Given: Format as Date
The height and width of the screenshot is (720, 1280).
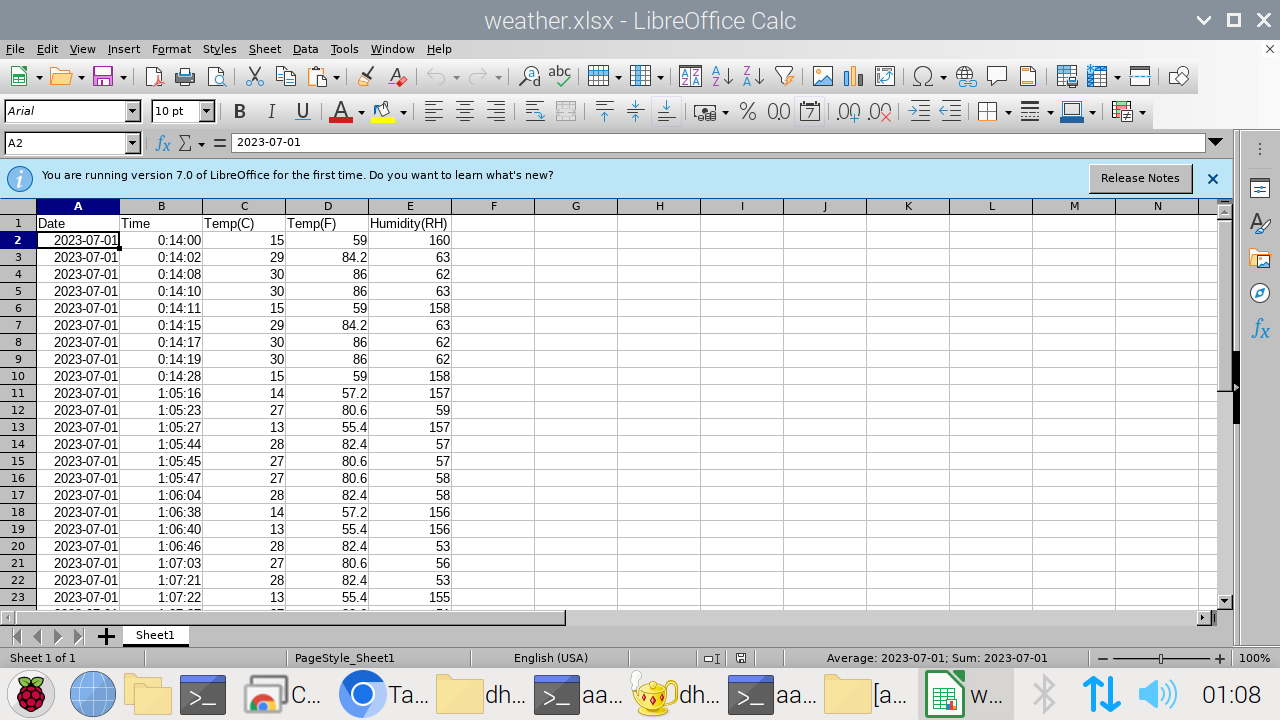Looking at the screenshot, I should point(810,112).
